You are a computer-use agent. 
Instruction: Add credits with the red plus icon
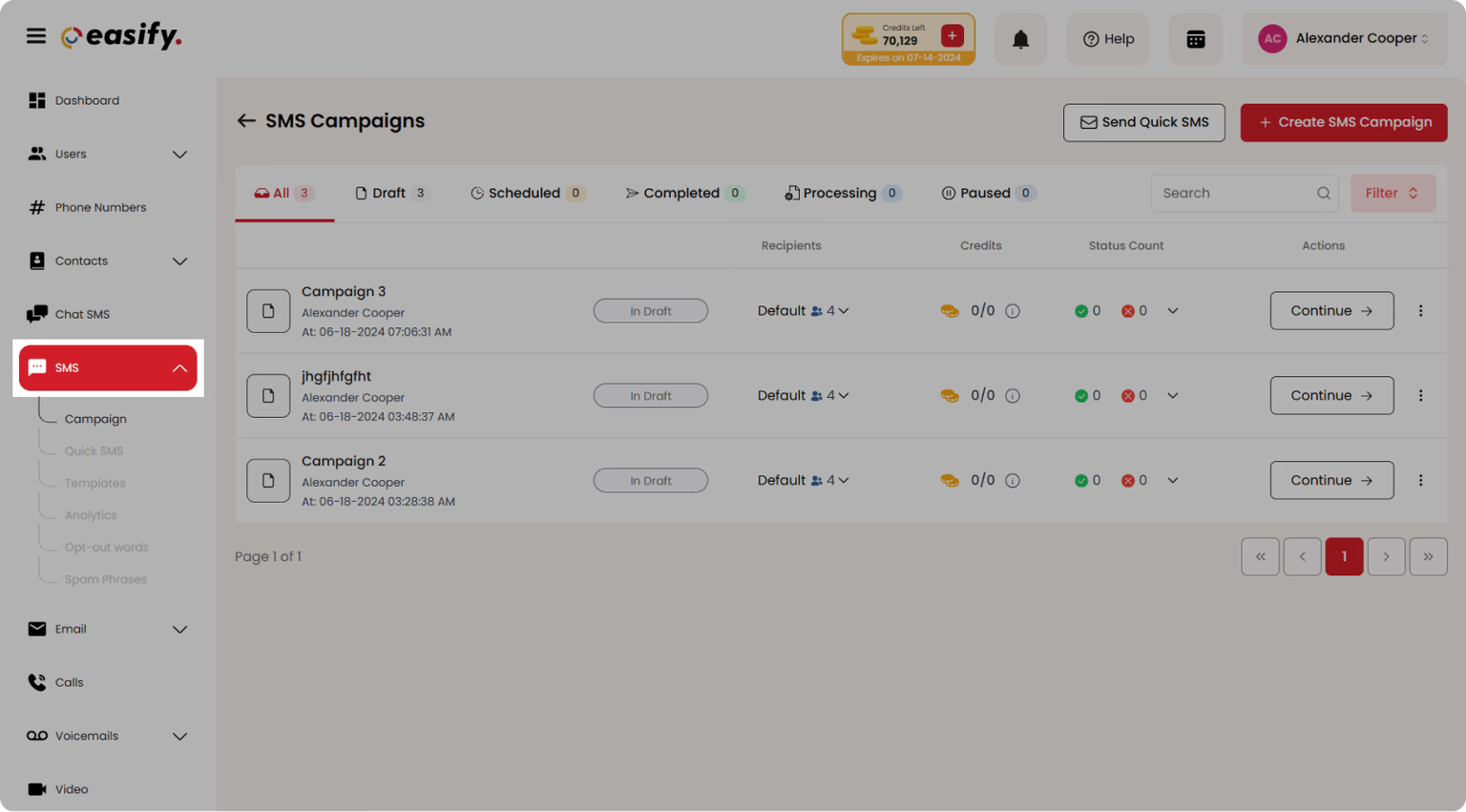point(952,35)
